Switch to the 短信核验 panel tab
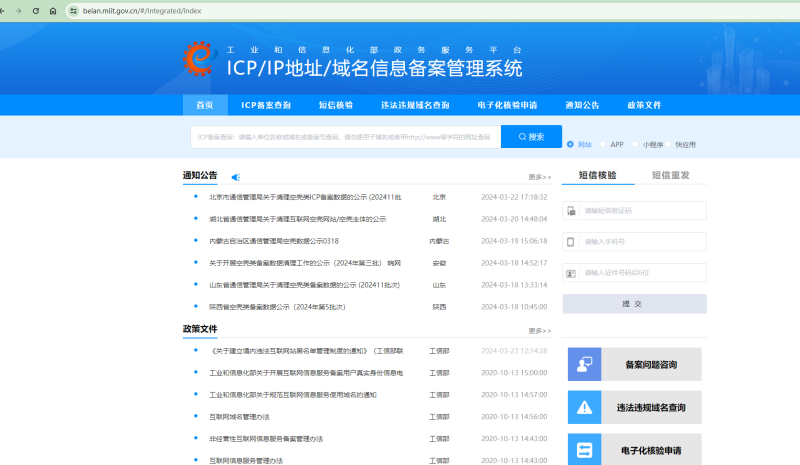Screen dimensions: 800x465 click(x=597, y=175)
